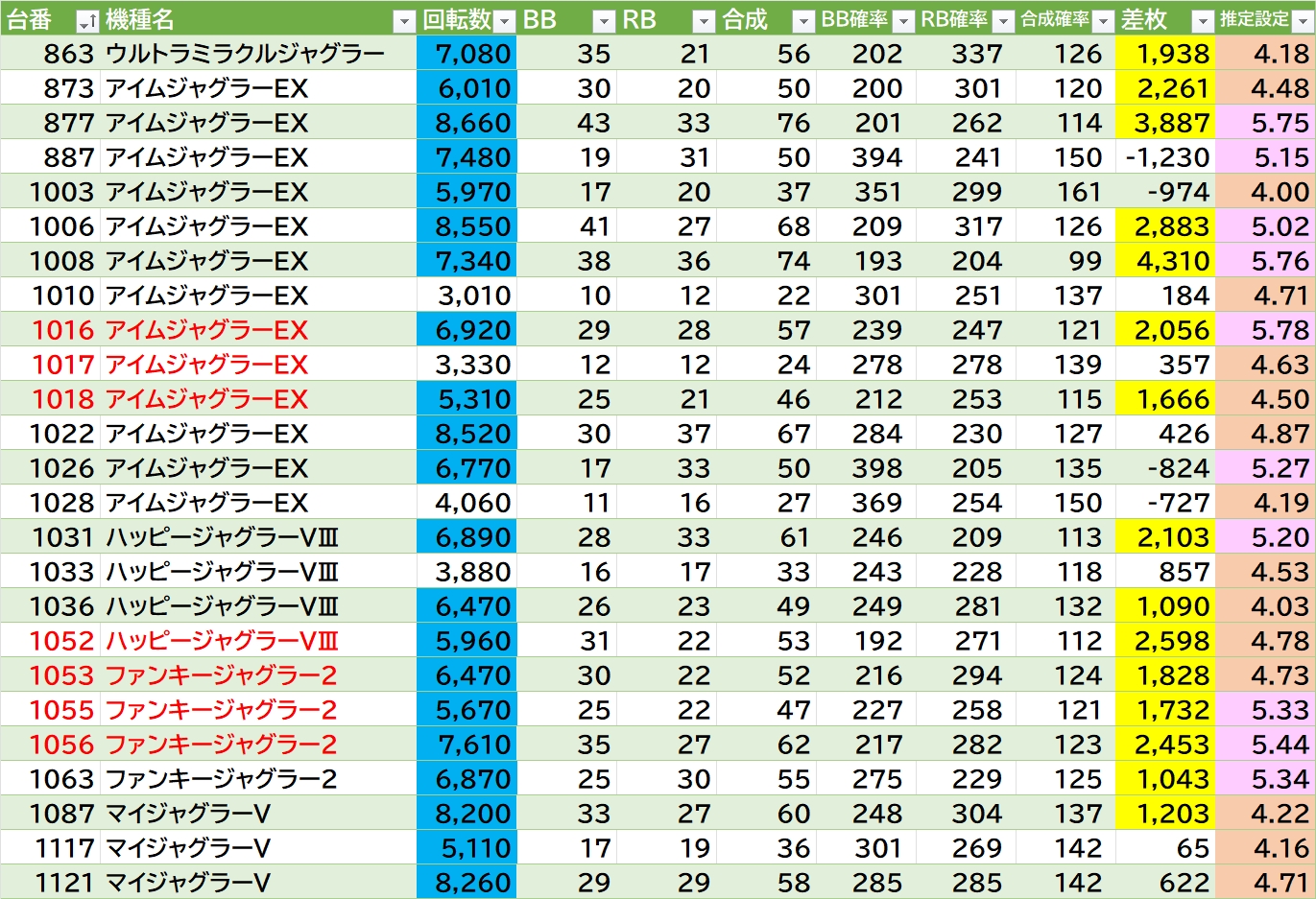Select the yellow cell 2,883

pyautogui.click(x=1165, y=226)
